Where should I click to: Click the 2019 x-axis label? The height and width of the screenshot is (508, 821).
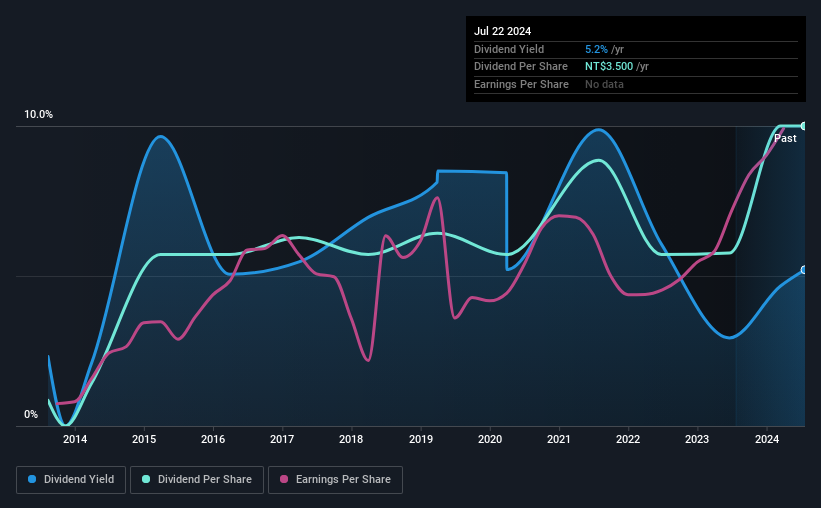point(421,439)
